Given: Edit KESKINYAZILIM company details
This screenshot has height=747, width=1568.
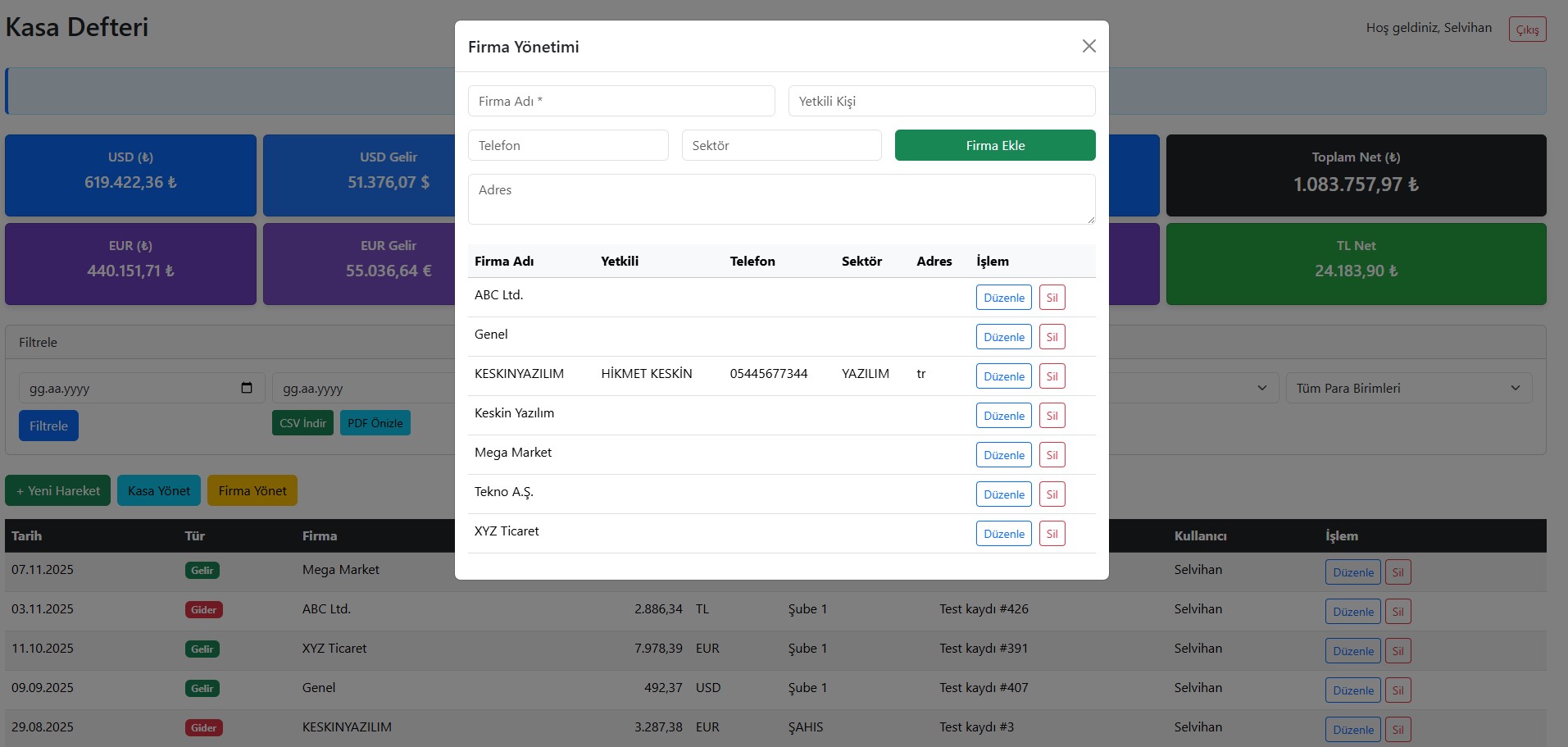Looking at the screenshot, I should [1003, 376].
